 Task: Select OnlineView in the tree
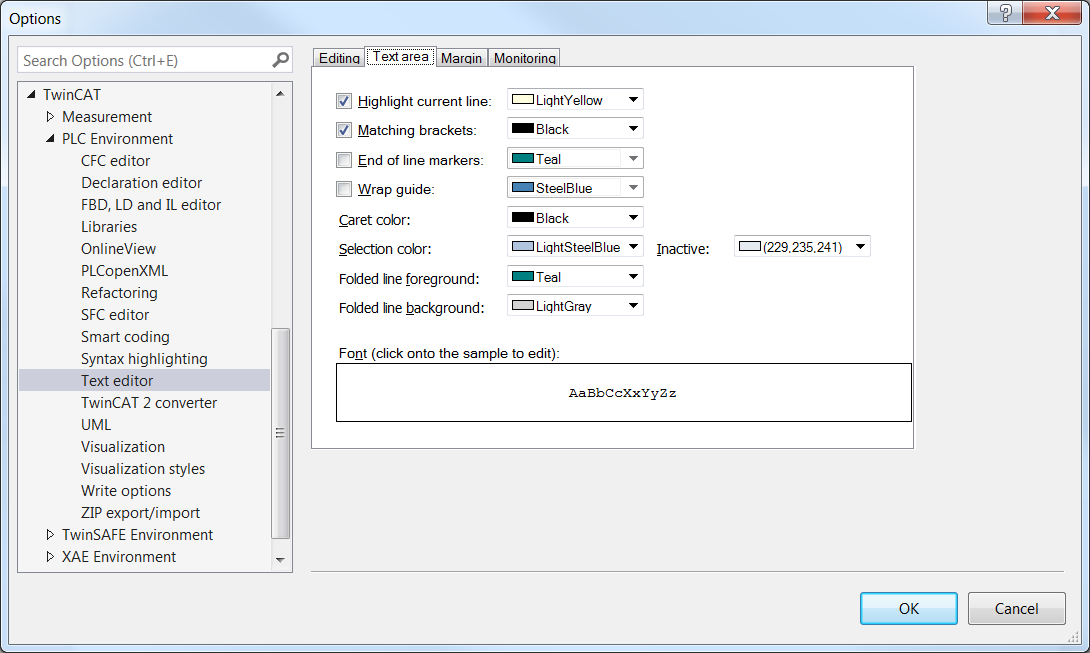point(118,249)
